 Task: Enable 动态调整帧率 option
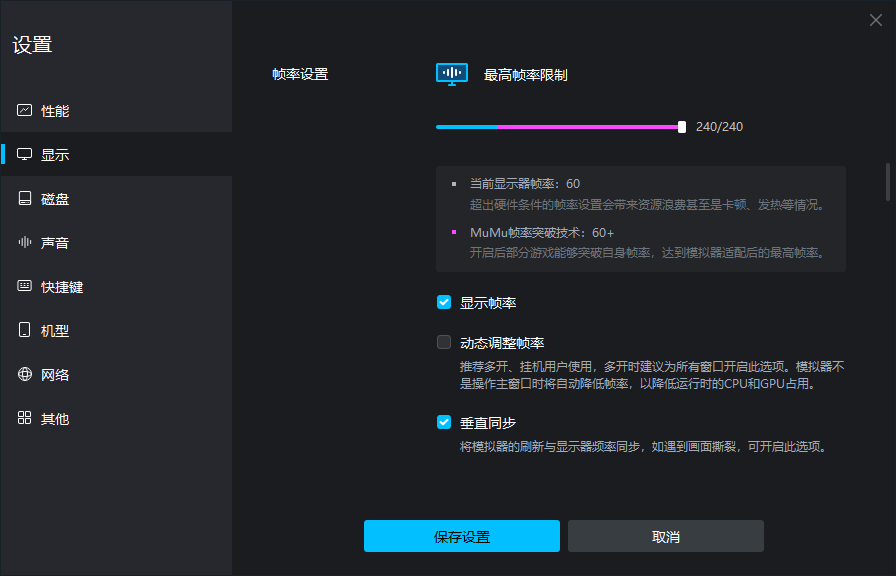click(443, 342)
